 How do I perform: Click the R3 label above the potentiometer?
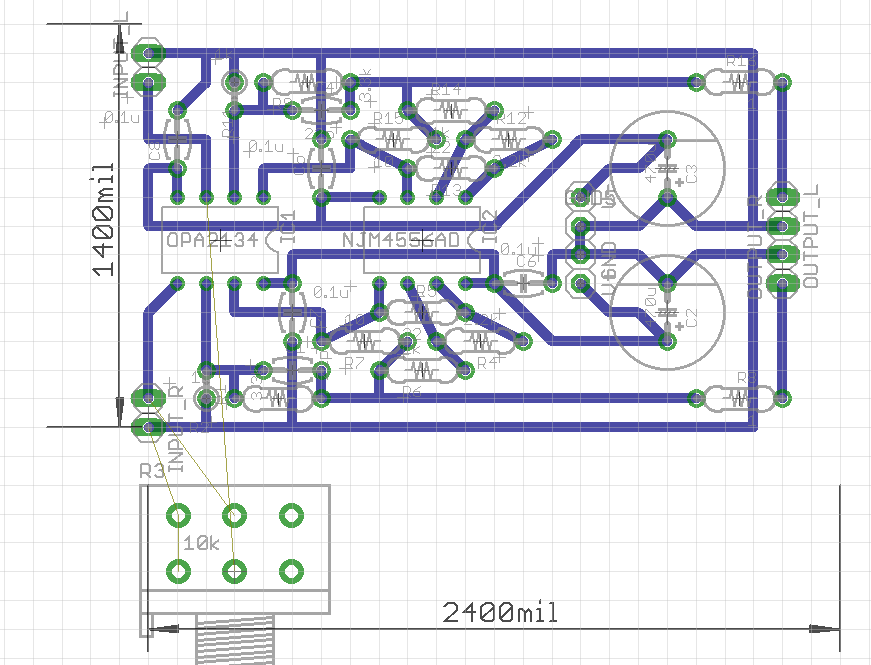click(x=152, y=470)
